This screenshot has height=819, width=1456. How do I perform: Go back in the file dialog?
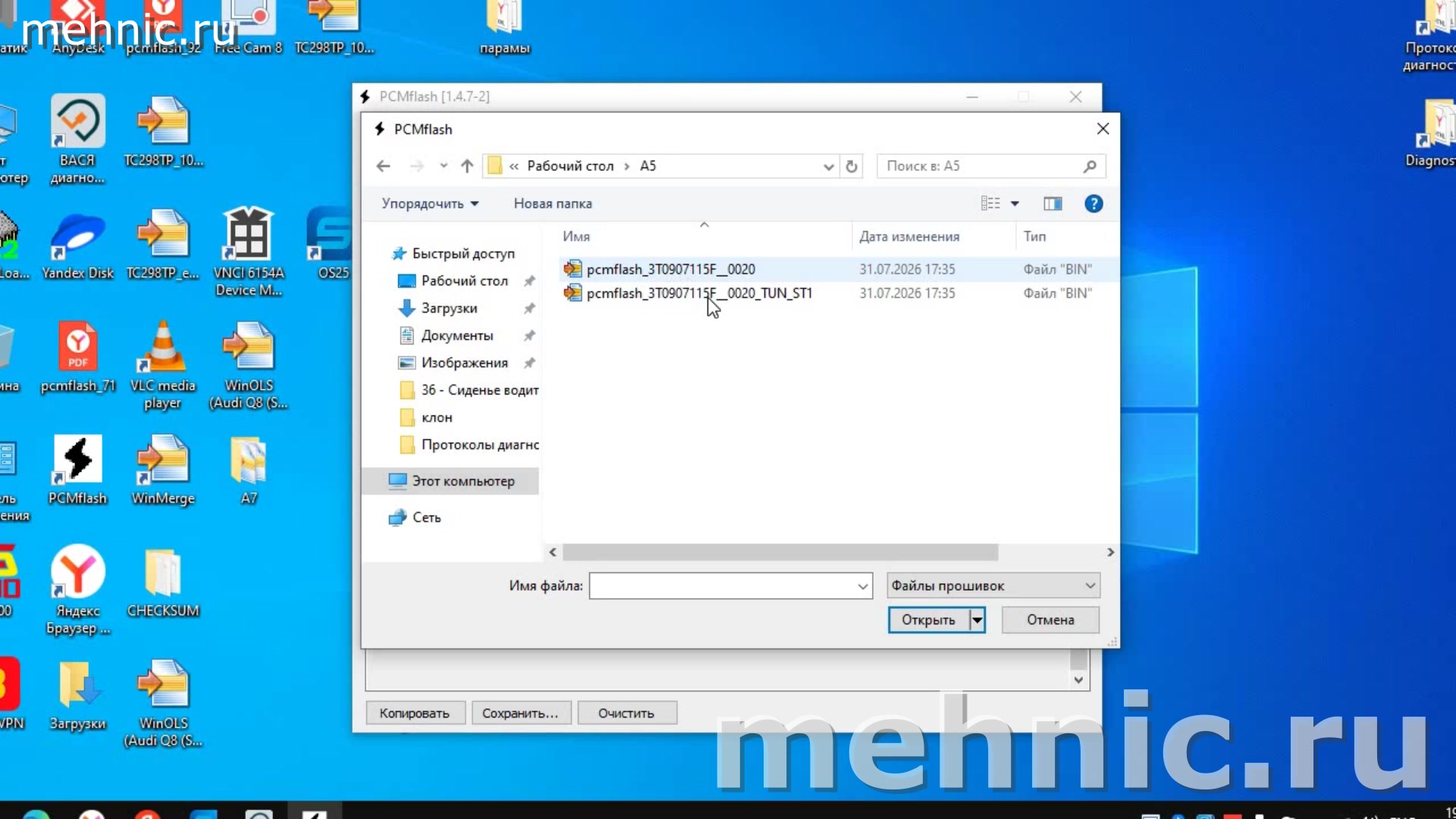coord(384,166)
